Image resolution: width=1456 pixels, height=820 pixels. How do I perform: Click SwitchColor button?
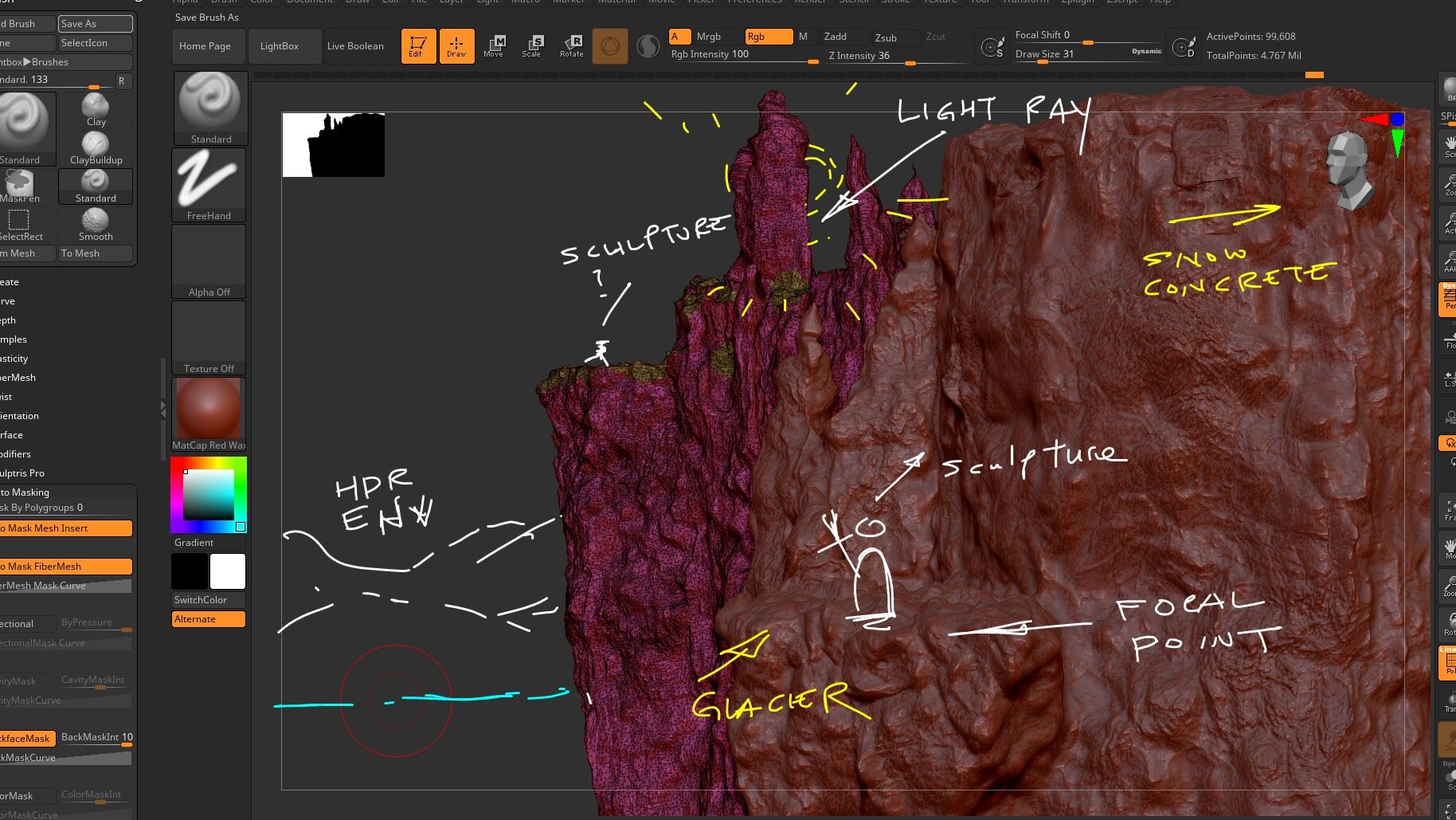coord(209,600)
